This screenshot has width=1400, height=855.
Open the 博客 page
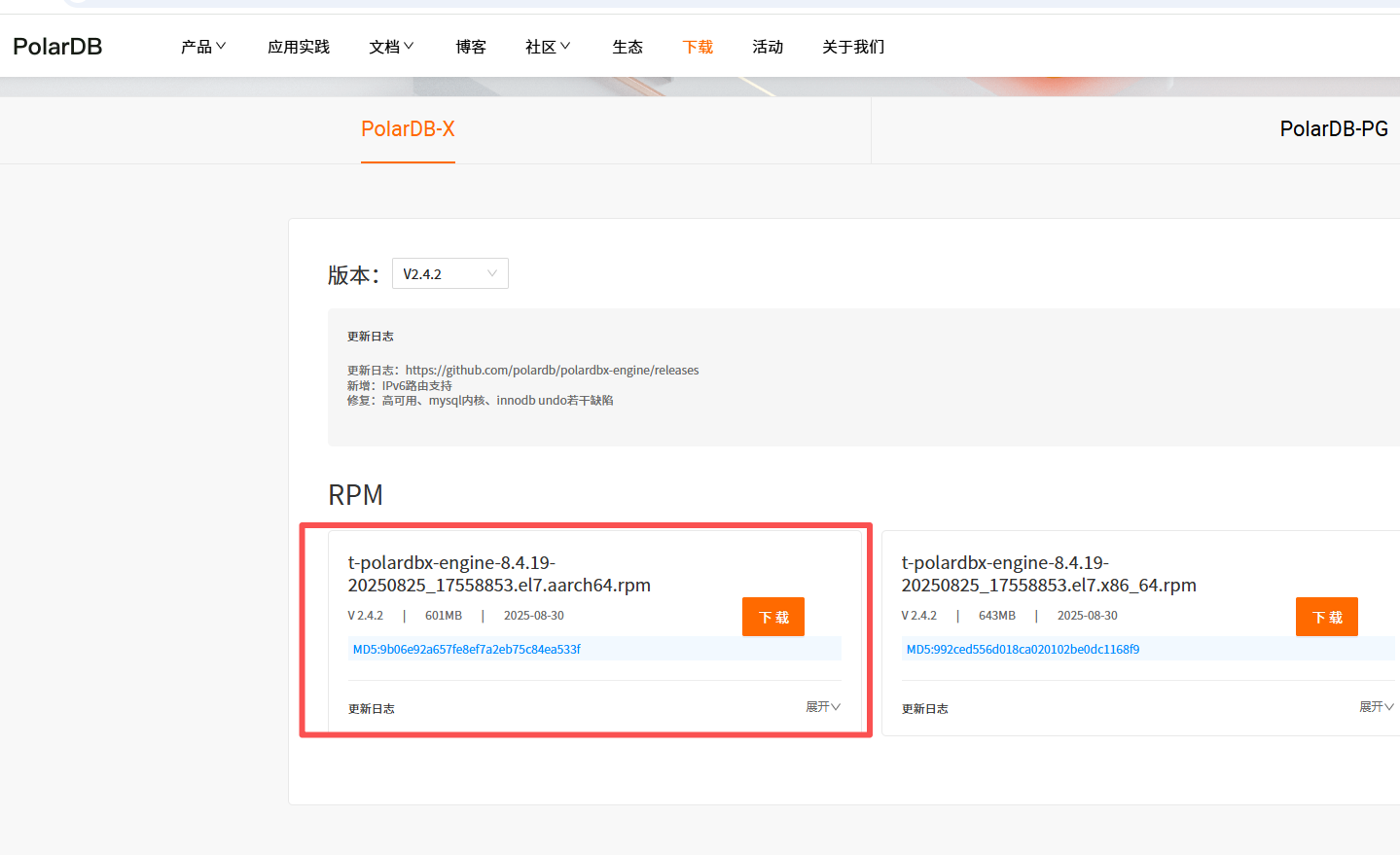click(x=471, y=47)
